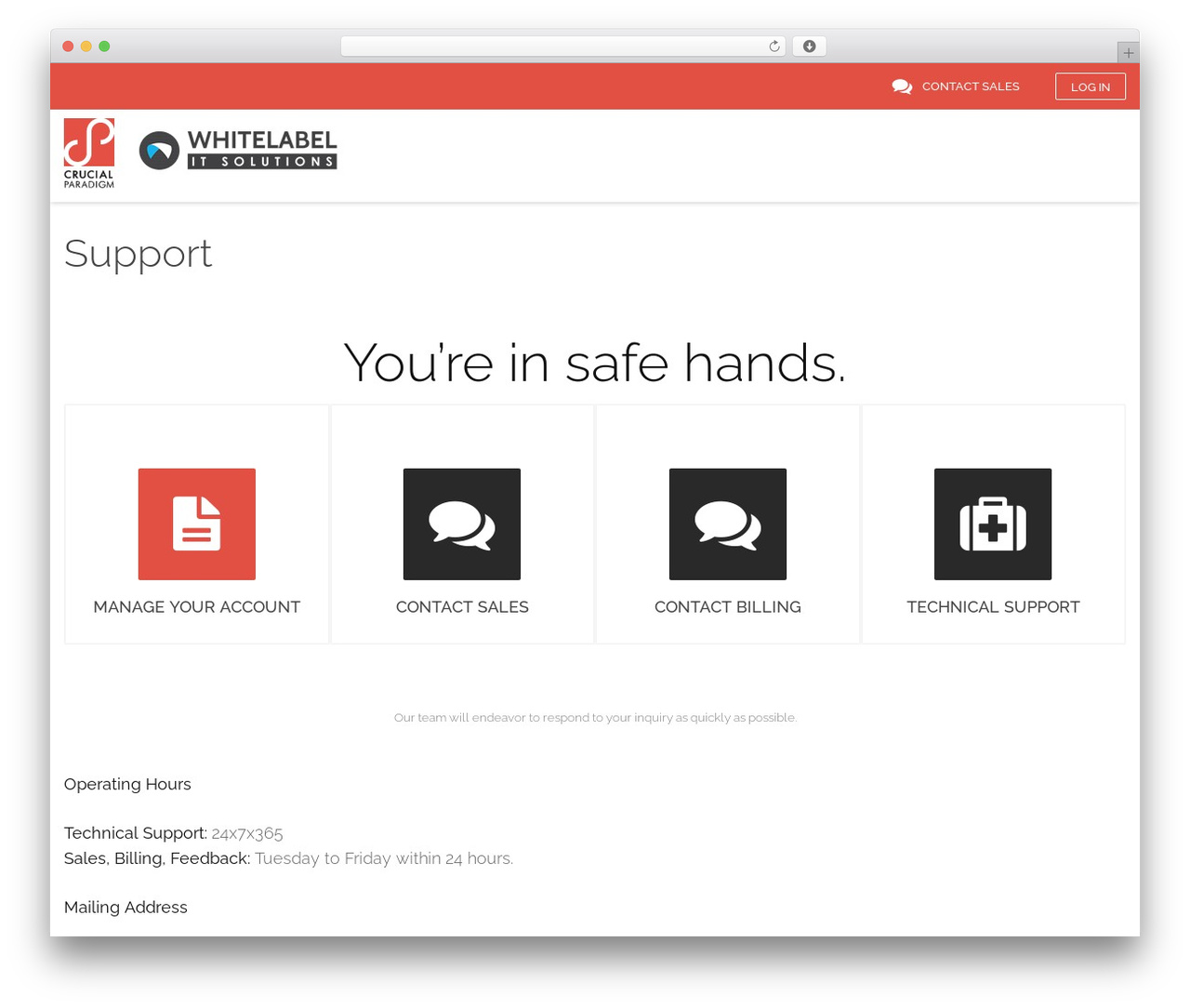1190x1008 pixels.
Task: Click the Whitelabel IT Solutions logo
Action: point(238,150)
